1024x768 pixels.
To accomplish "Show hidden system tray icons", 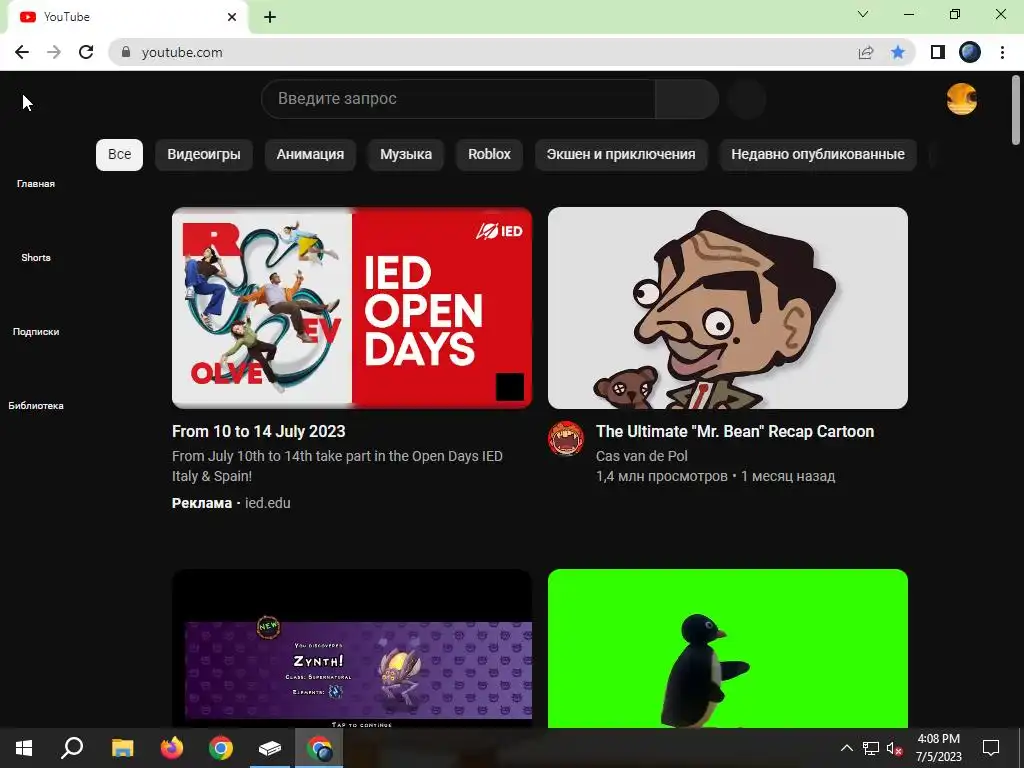I will tap(846, 748).
